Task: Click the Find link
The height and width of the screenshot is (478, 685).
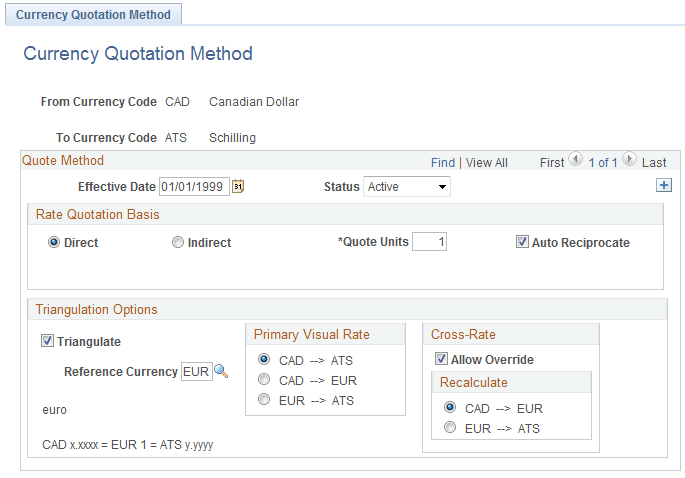Action: click(443, 162)
